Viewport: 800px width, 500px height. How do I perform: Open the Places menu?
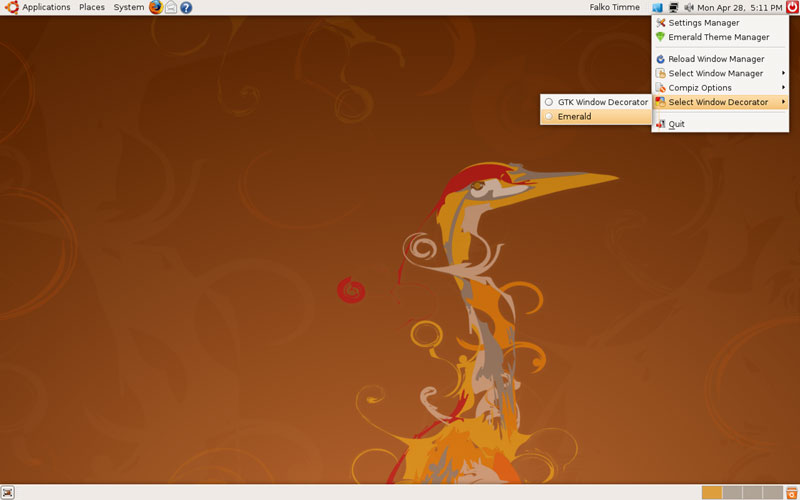pos(92,7)
